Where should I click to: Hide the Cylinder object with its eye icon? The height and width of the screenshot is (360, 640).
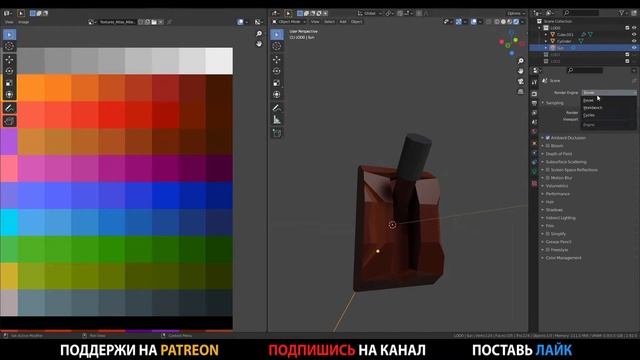[x=634, y=41]
